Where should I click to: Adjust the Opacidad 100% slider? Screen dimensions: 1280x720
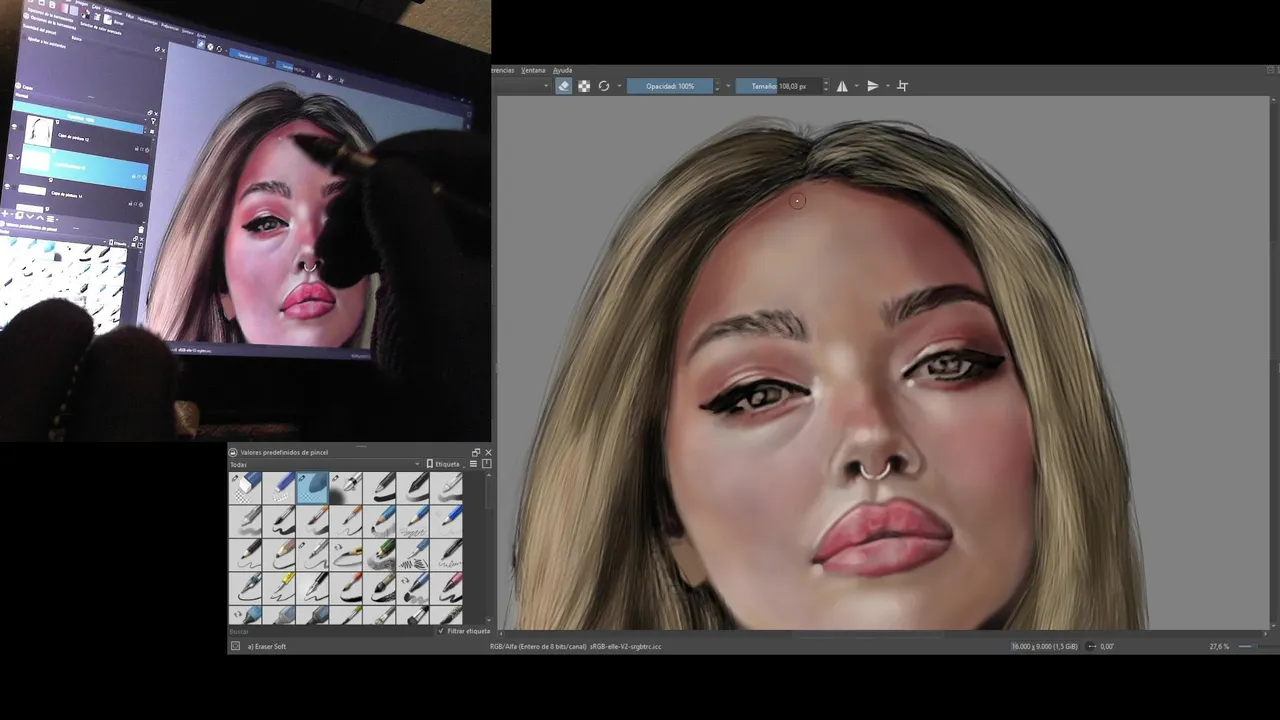(x=670, y=86)
